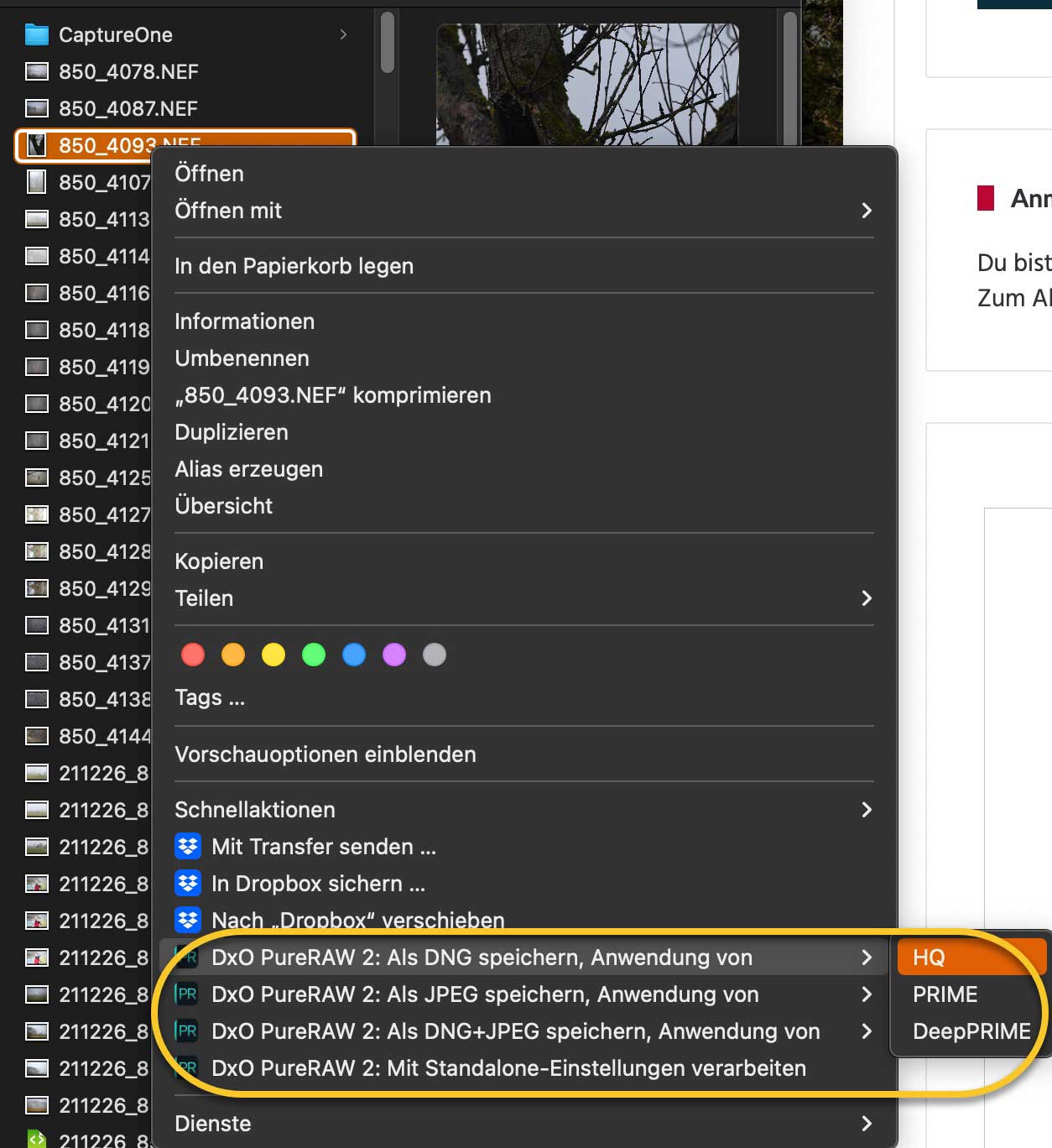
Task: Click the 850_4127 file icon
Action: pos(37,514)
